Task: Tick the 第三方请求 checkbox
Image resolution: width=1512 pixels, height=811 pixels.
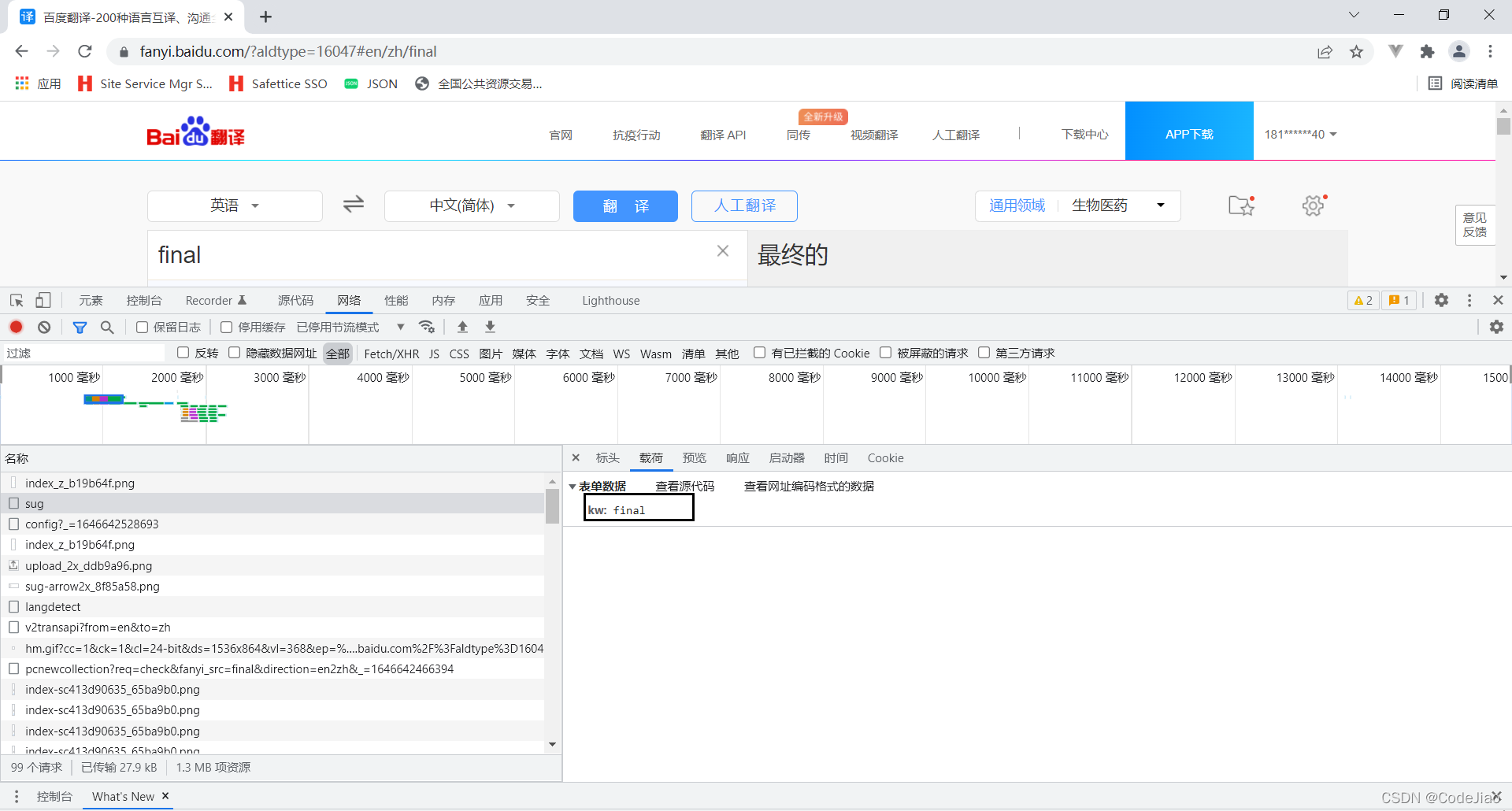Action: point(984,353)
